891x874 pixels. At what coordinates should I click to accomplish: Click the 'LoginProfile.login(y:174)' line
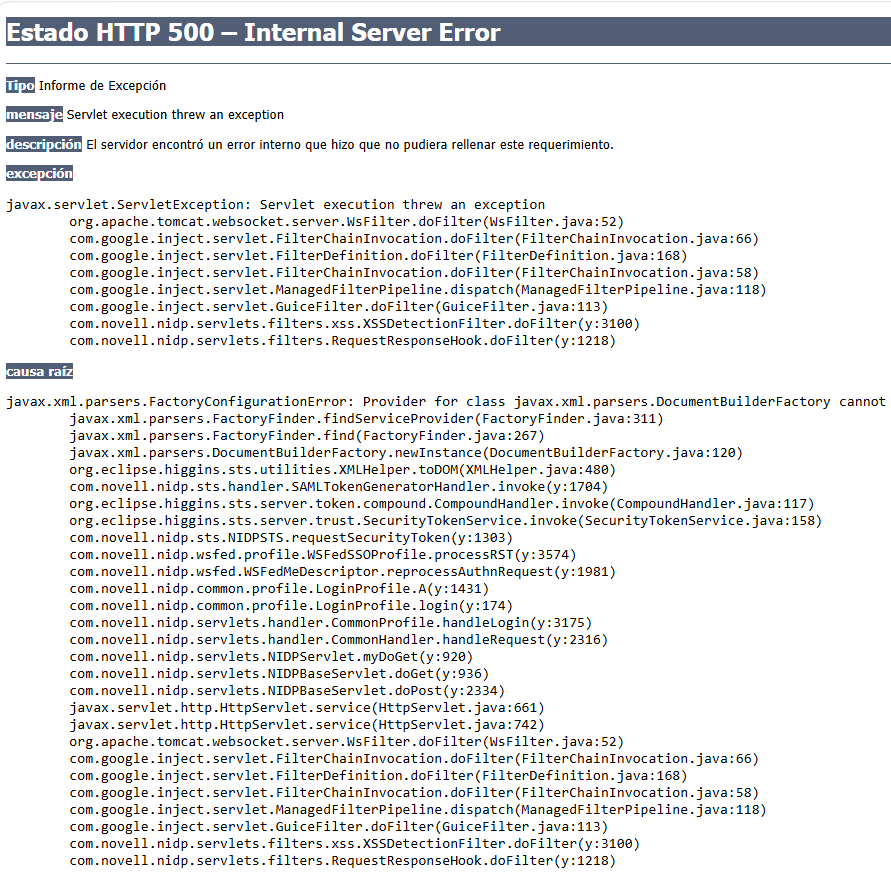point(291,606)
